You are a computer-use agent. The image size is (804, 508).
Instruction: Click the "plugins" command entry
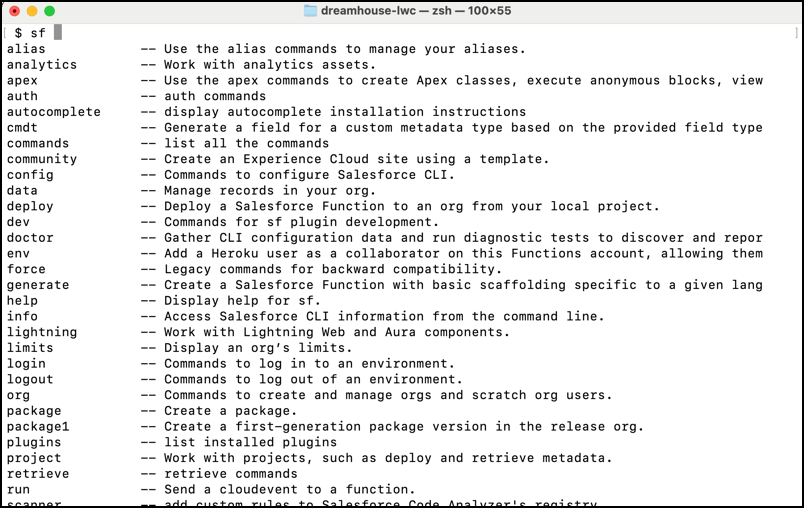[34, 442]
